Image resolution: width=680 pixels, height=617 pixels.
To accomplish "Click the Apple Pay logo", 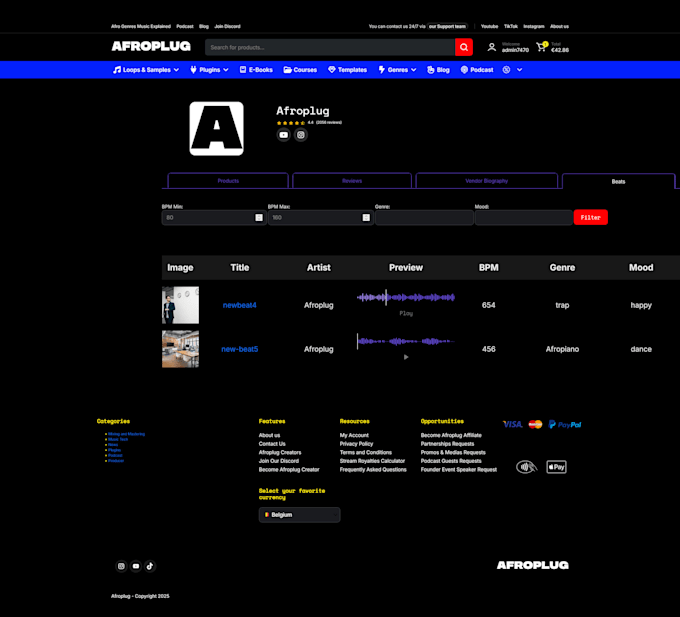I will [x=556, y=467].
